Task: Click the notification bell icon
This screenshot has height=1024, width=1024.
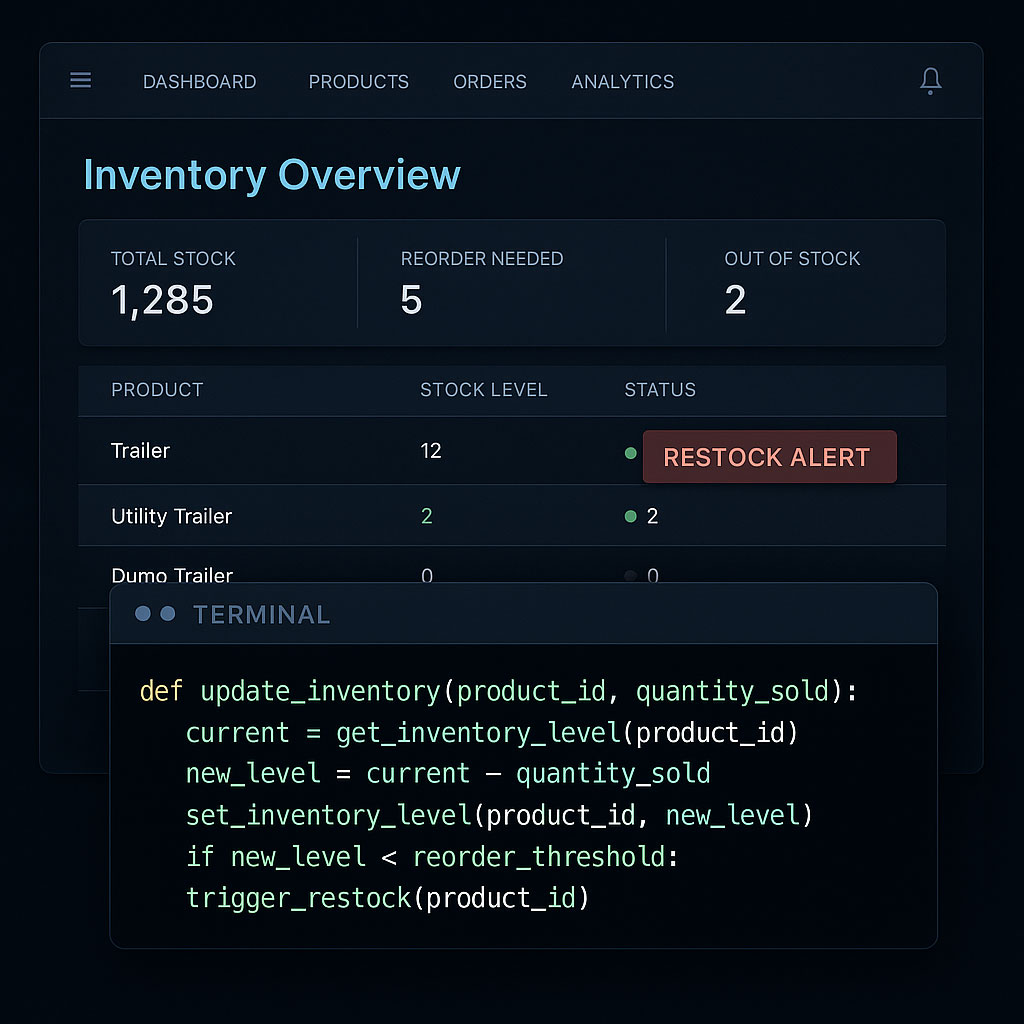Action: (930, 81)
